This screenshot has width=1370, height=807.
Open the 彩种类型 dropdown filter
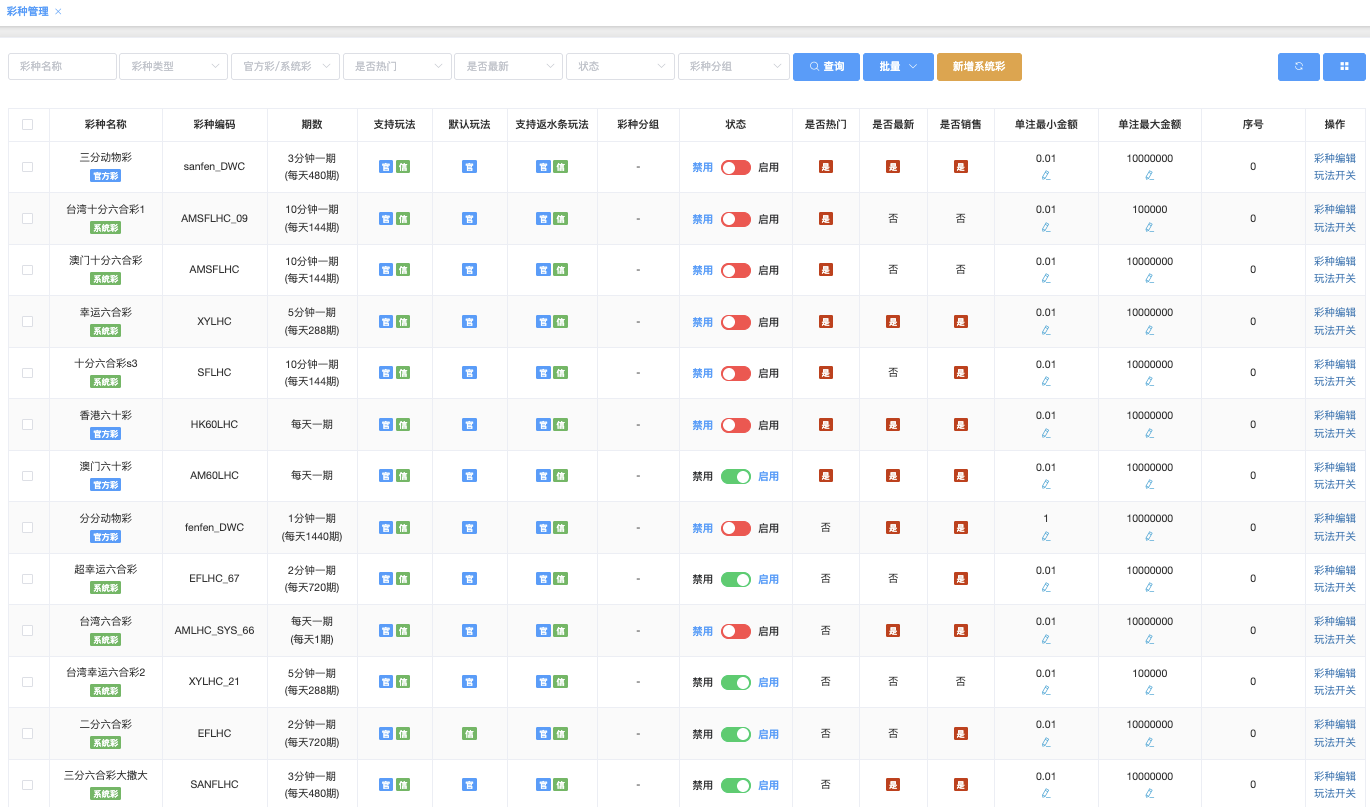point(173,67)
